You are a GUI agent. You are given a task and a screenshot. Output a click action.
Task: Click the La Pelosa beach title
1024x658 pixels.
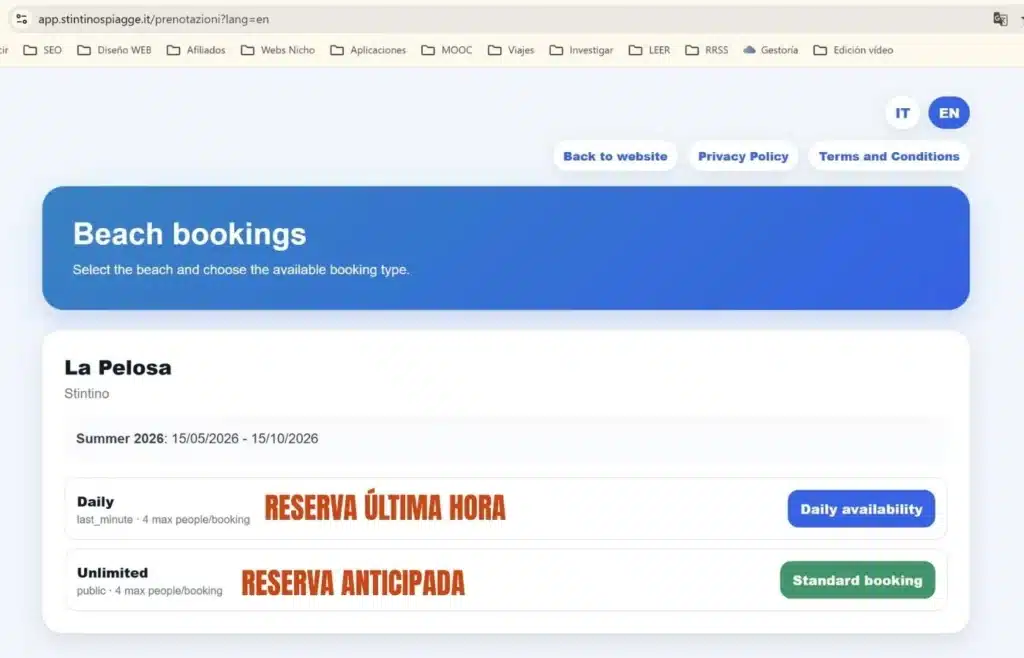(x=118, y=368)
